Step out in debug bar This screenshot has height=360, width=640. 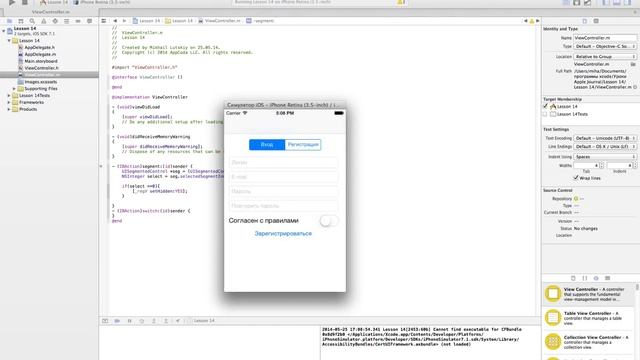[x=166, y=321]
